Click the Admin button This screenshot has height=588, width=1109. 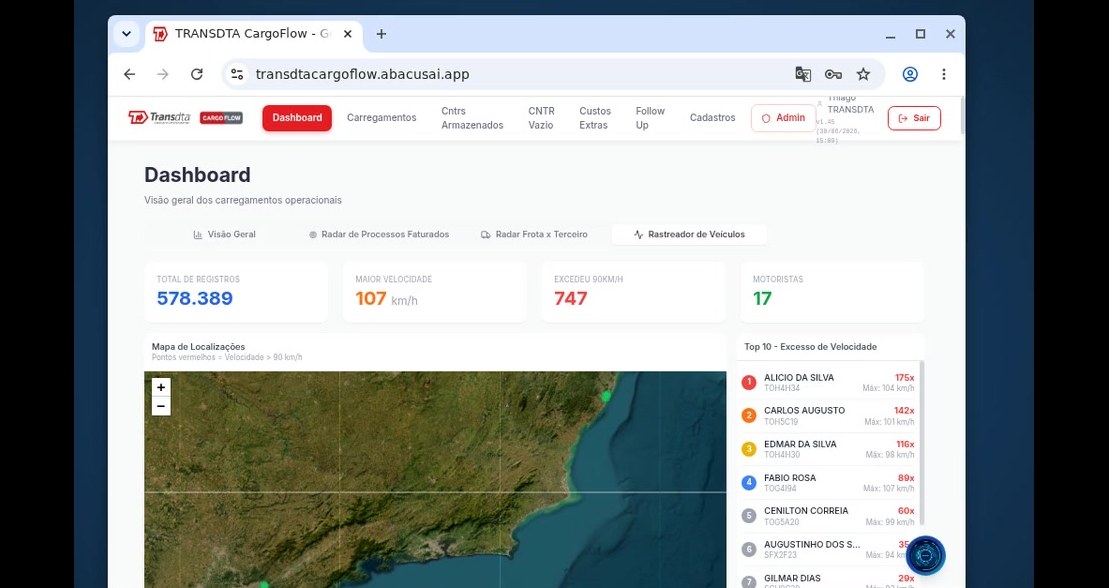(783, 118)
